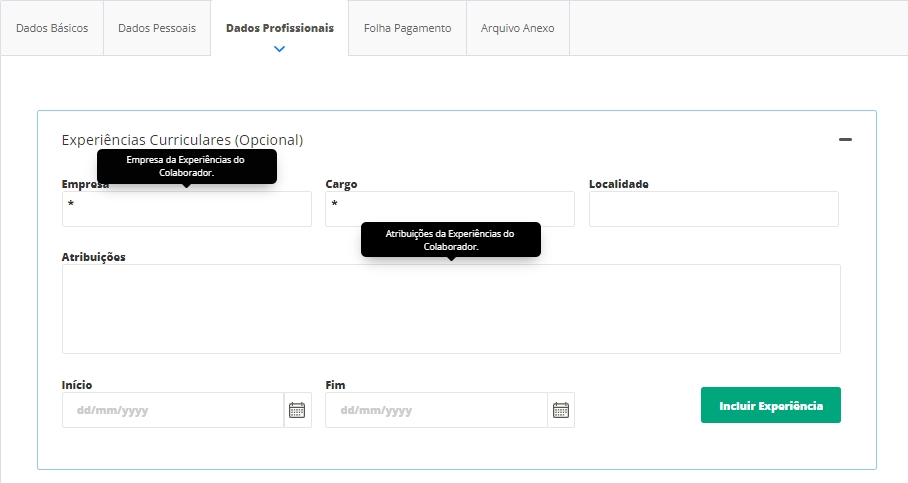The image size is (908, 483).
Task: Click the Empresa da Experiências tooltip
Action: tap(186, 166)
